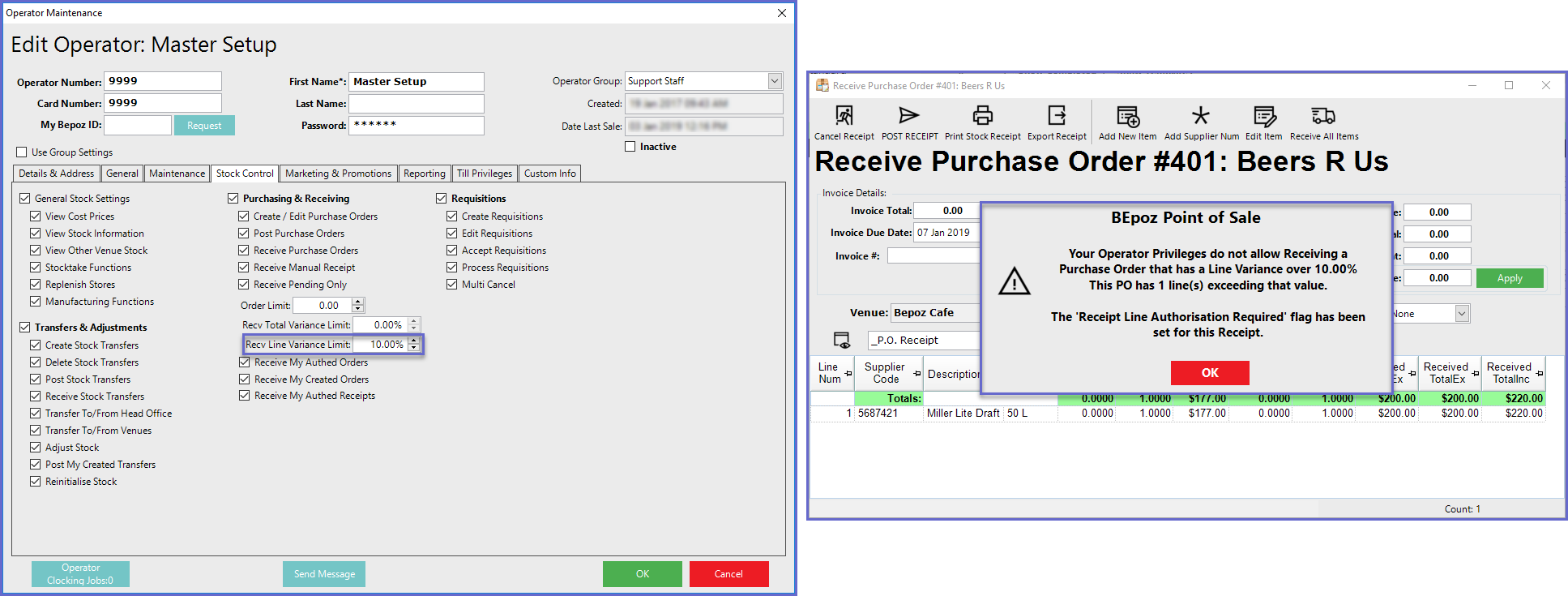Viewport: 1568px width, 596px height.
Task: Click Operator Clocking Jobs button
Action: tap(80, 574)
